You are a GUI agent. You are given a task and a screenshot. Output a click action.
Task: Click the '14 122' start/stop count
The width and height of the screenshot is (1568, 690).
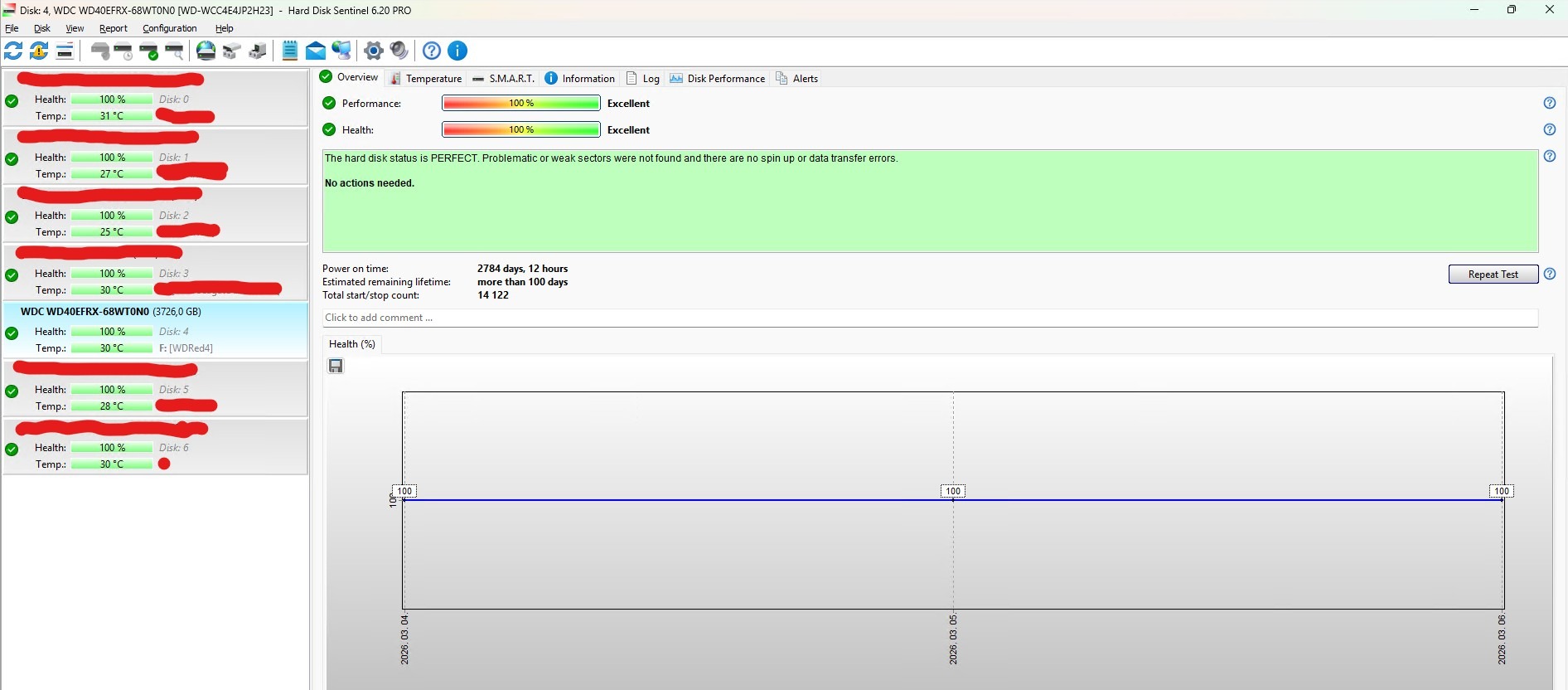[493, 295]
